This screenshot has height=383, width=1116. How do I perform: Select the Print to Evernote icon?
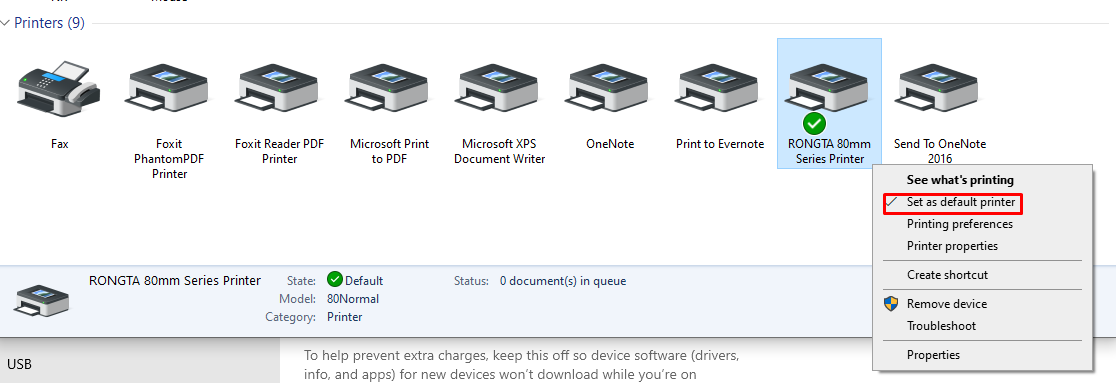(x=720, y=89)
